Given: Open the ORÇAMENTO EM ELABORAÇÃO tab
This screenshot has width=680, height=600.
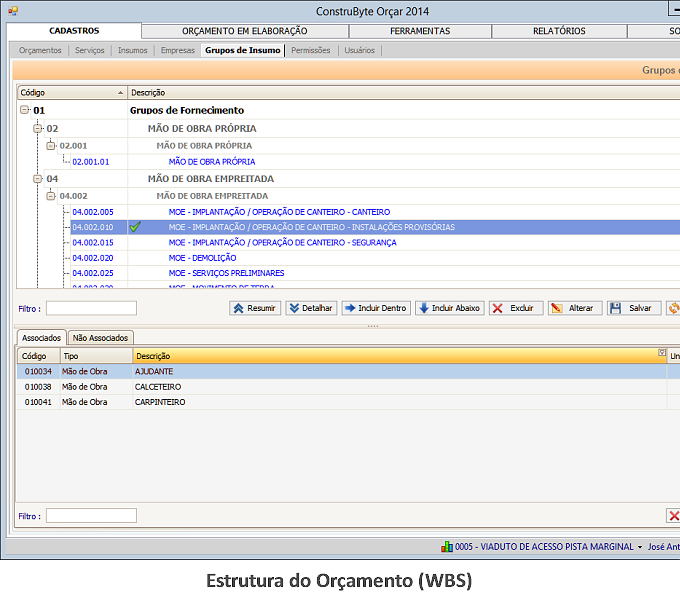Looking at the screenshot, I should click(x=245, y=31).
